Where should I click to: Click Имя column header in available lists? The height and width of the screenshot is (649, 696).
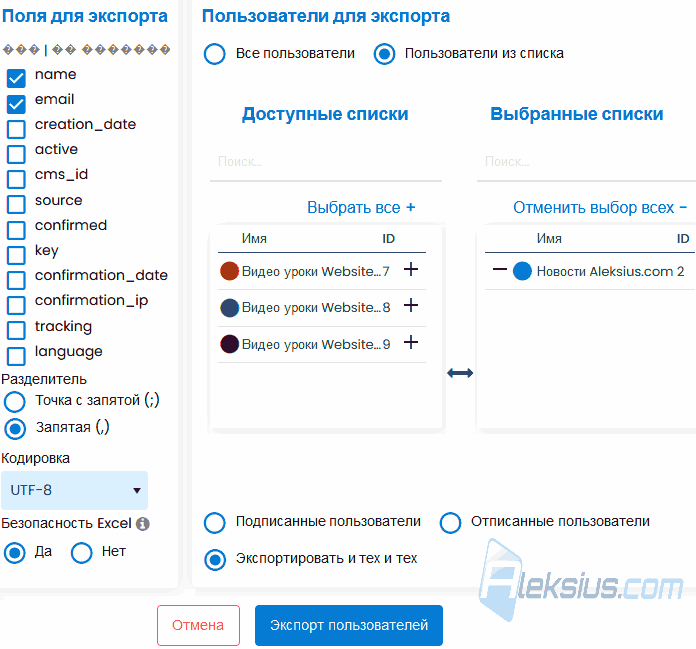254,239
